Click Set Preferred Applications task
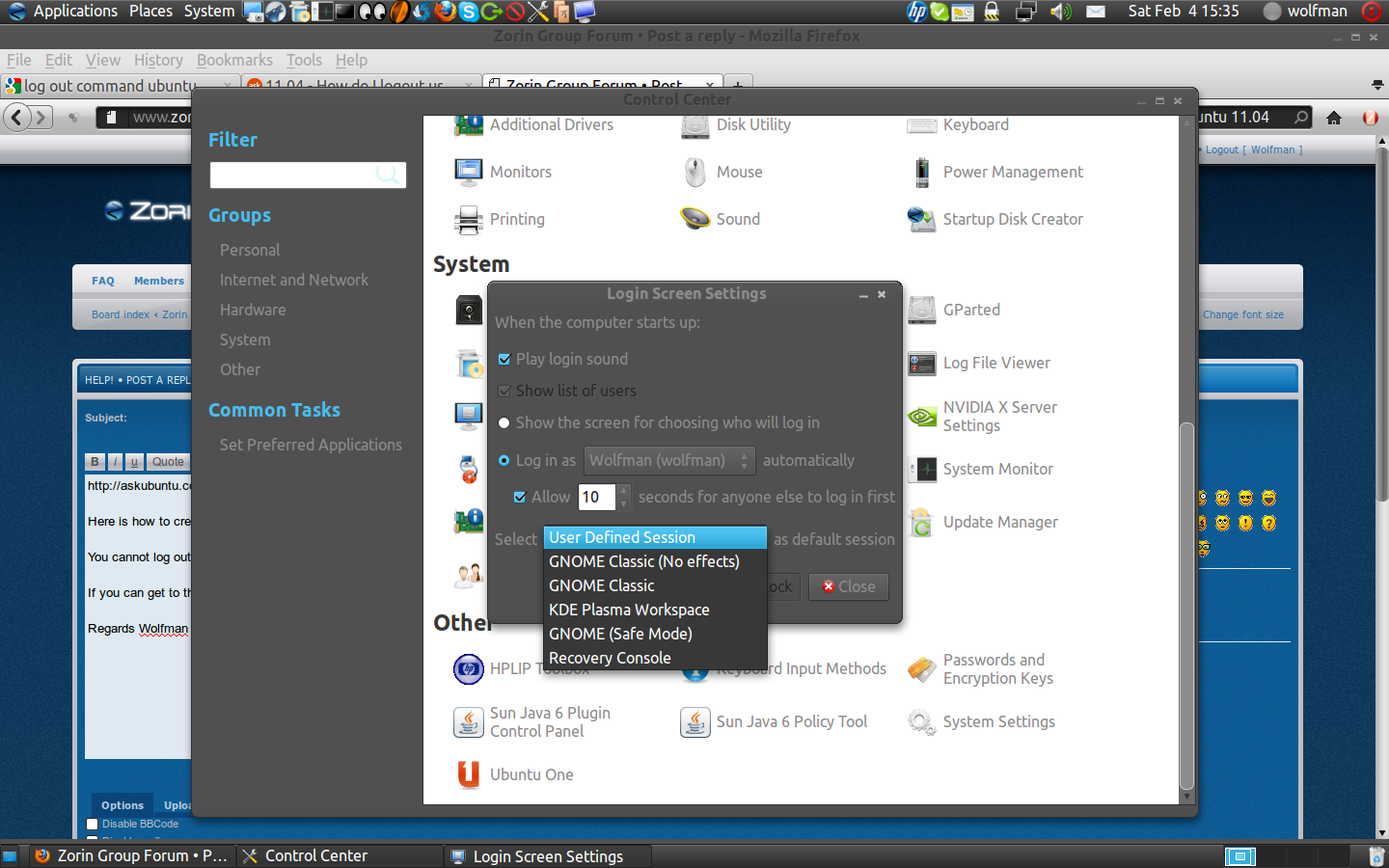Image resolution: width=1389 pixels, height=868 pixels. (x=311, y=445)
